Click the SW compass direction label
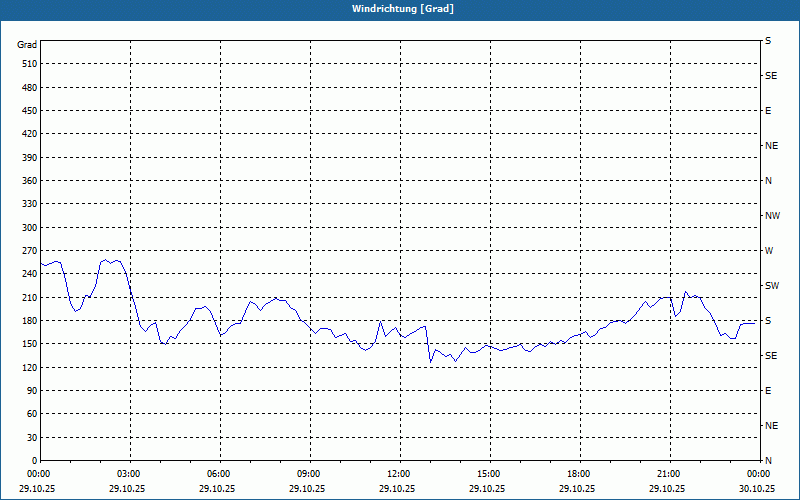 [771, 286]
